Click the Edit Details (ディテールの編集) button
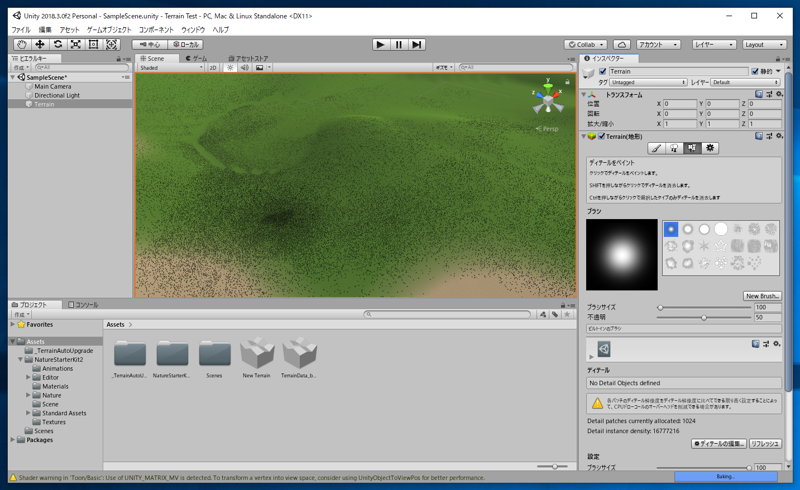Image resolution: width=800 pixels, height=490 pixels. [x=719, y=444]
